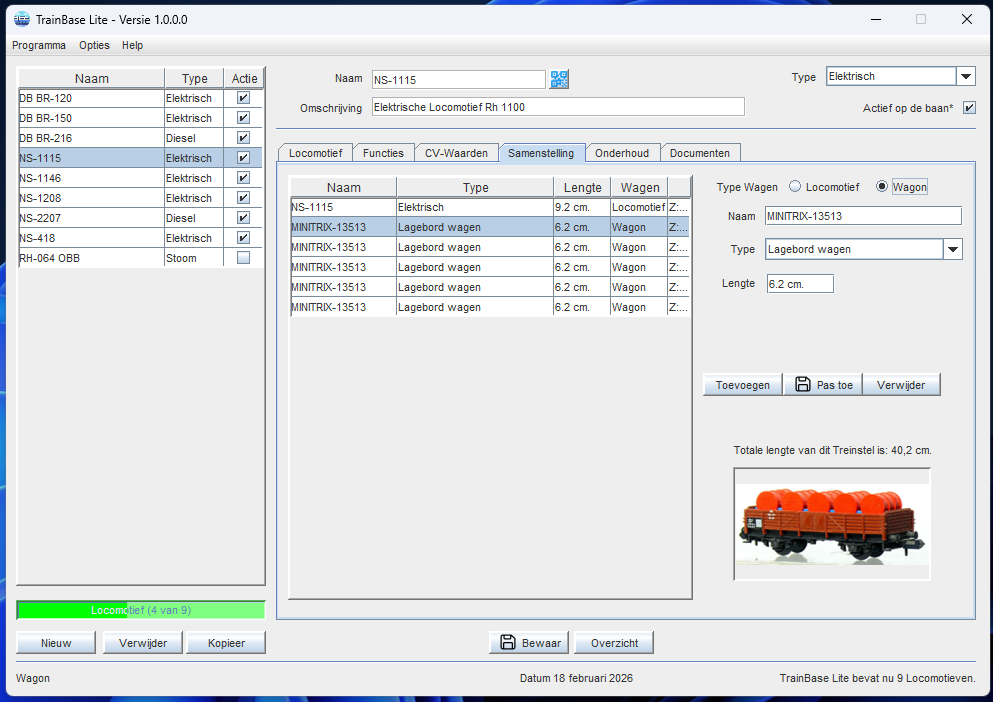The image size is (993, 702).
Task: Toggle Actief op de baan checkbox
Action: coord(968,108)
